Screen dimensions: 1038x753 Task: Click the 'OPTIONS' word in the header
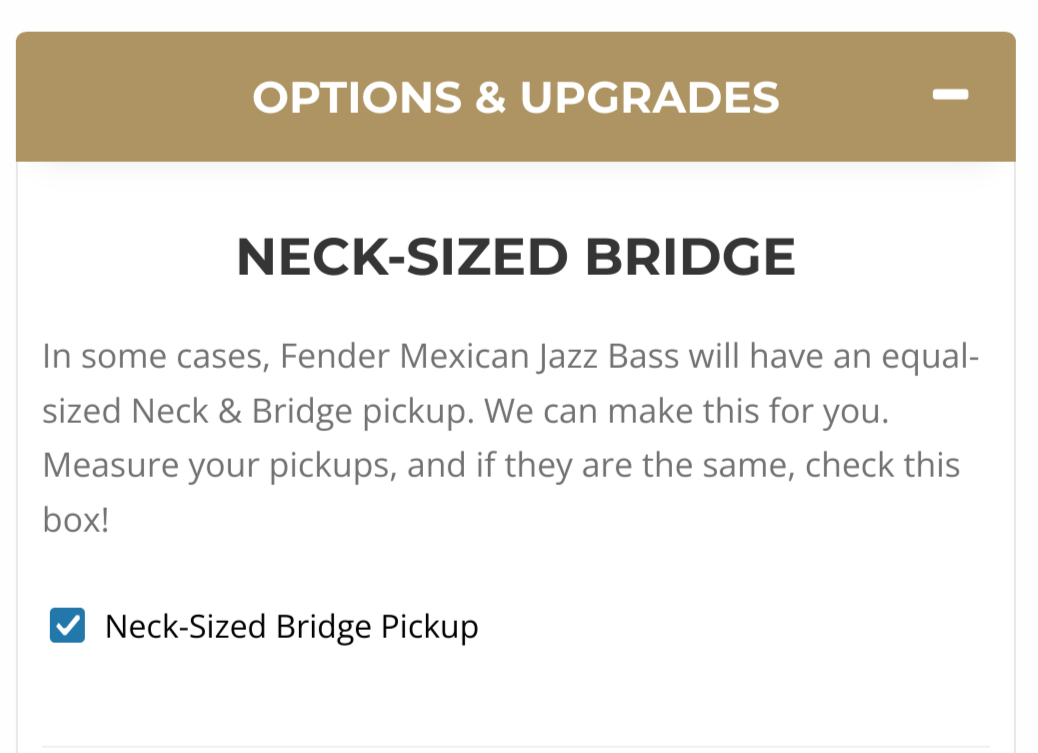tap(357, 97)
